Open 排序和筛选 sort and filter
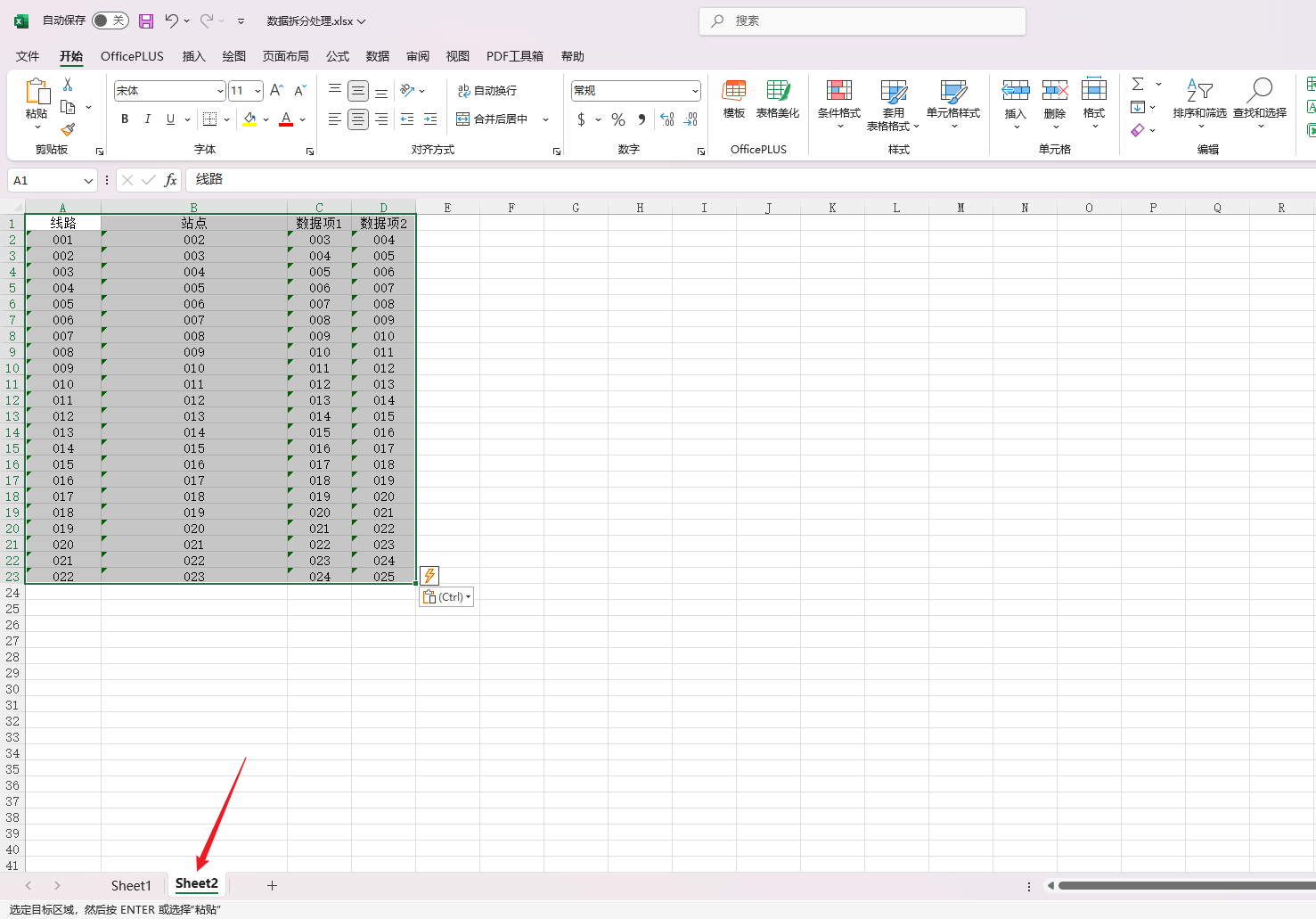 click(x=1199, y=104)
